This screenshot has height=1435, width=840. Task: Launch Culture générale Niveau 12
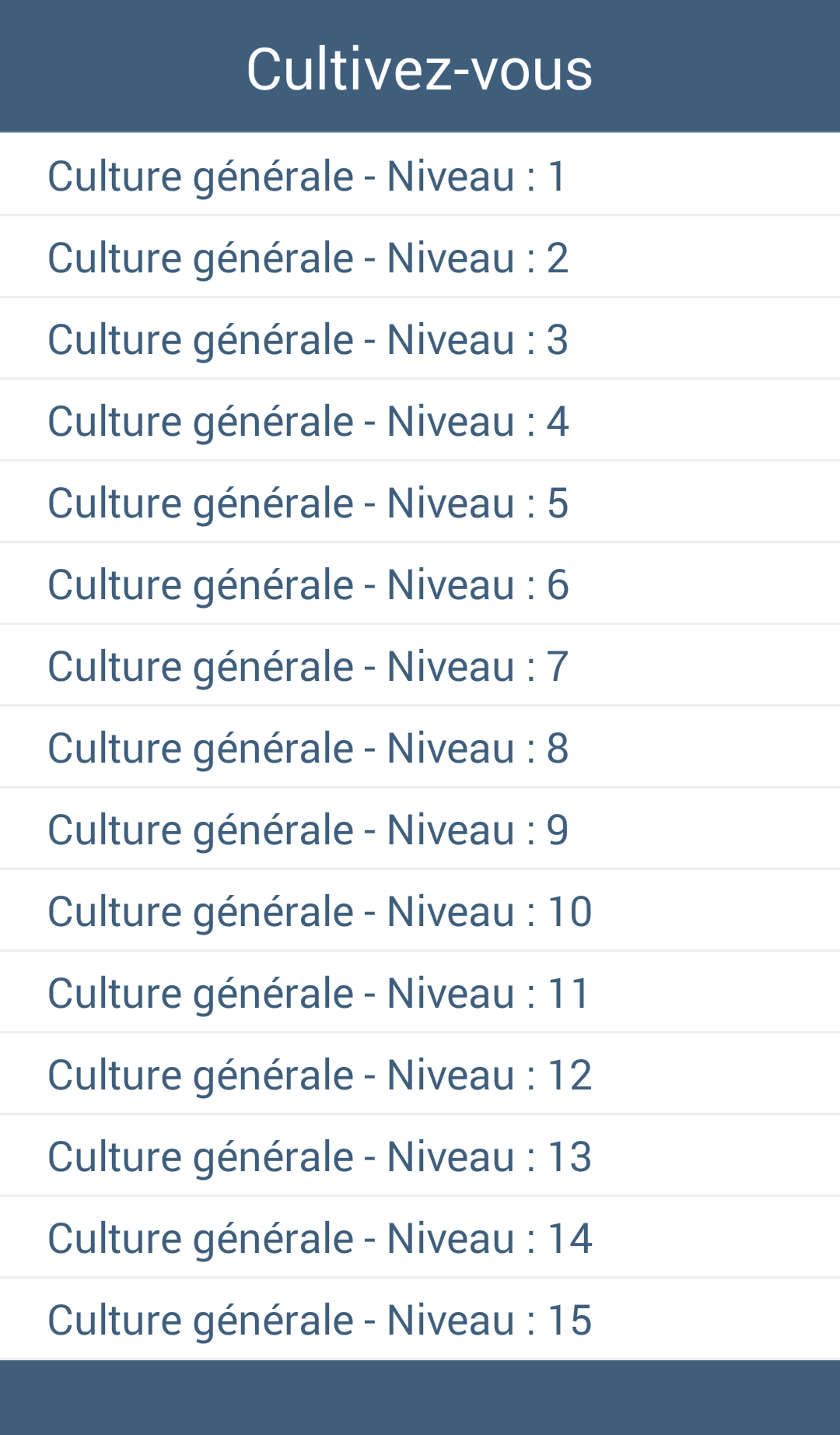coord(420,1074)
